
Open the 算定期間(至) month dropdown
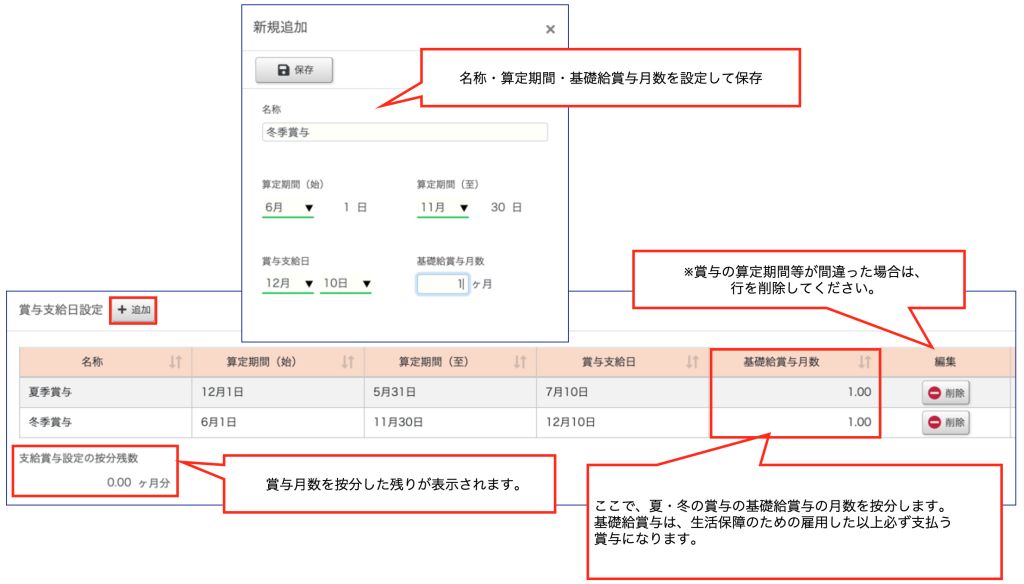[443, 208]
